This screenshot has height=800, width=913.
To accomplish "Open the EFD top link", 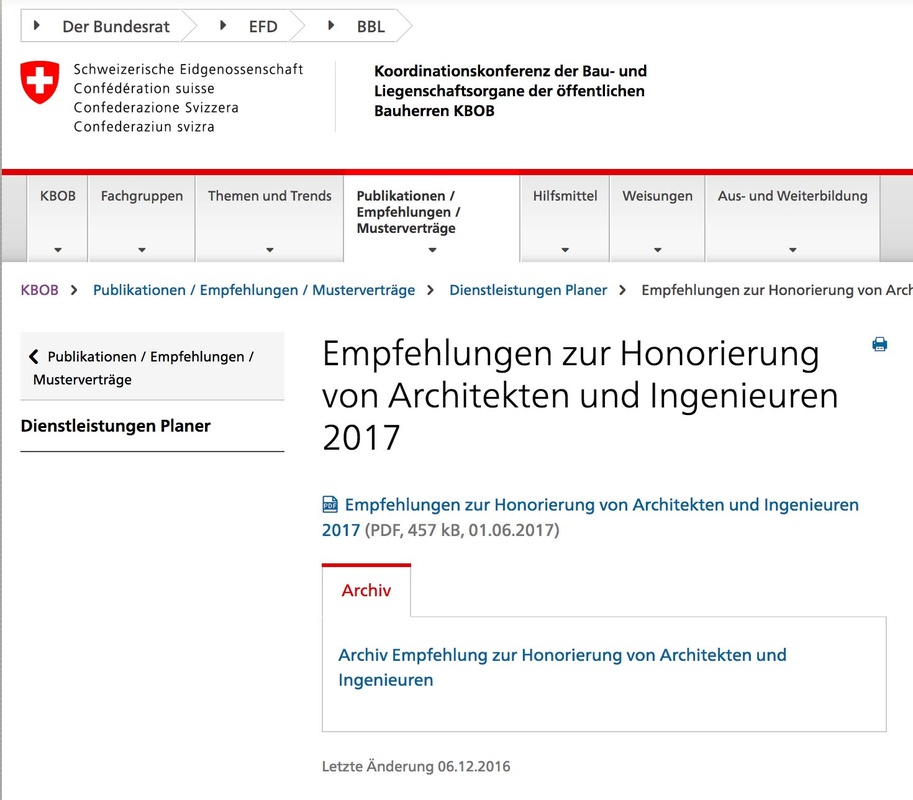I will 263,27.
